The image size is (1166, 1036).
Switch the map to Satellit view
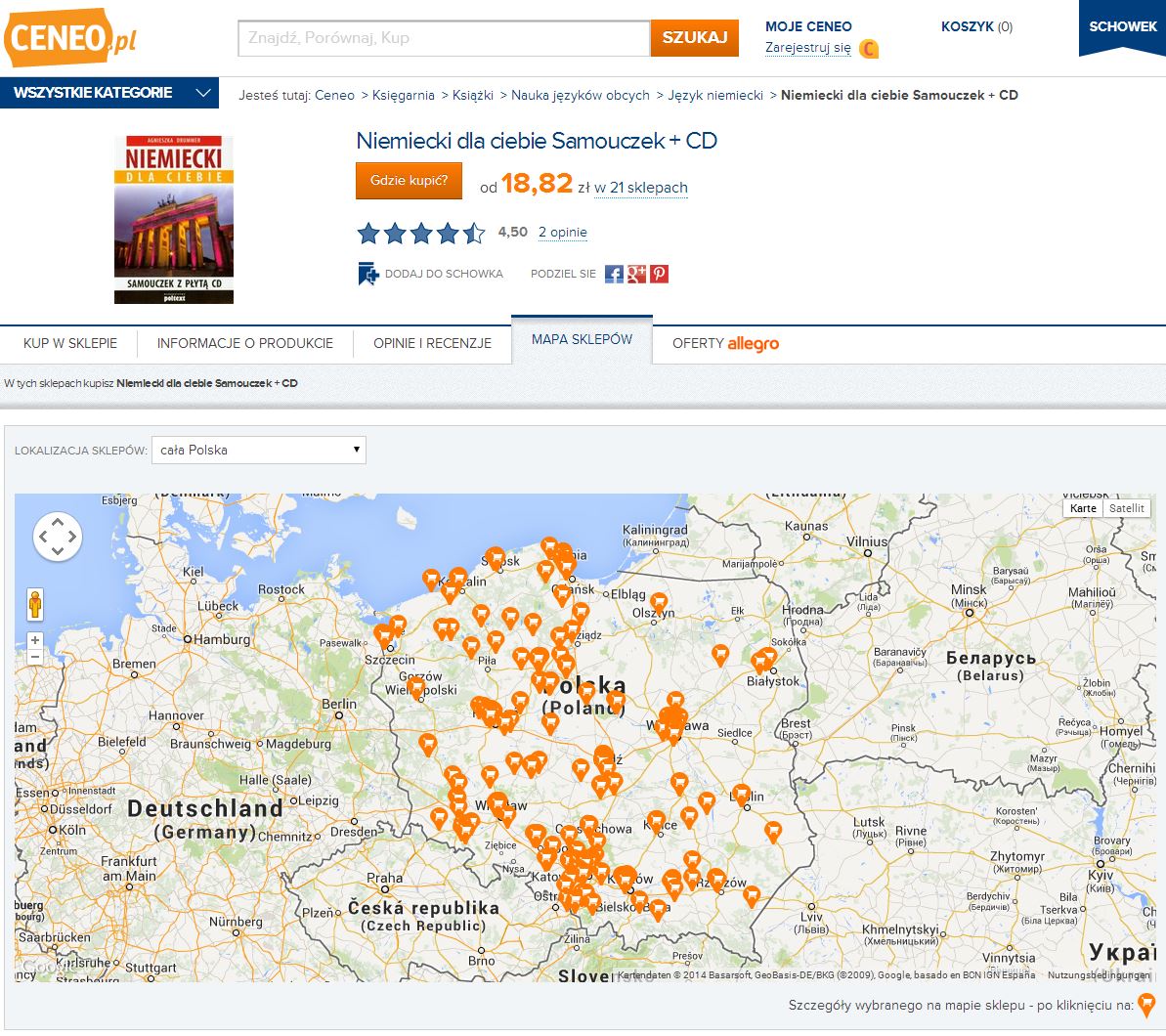[1126, 508]
